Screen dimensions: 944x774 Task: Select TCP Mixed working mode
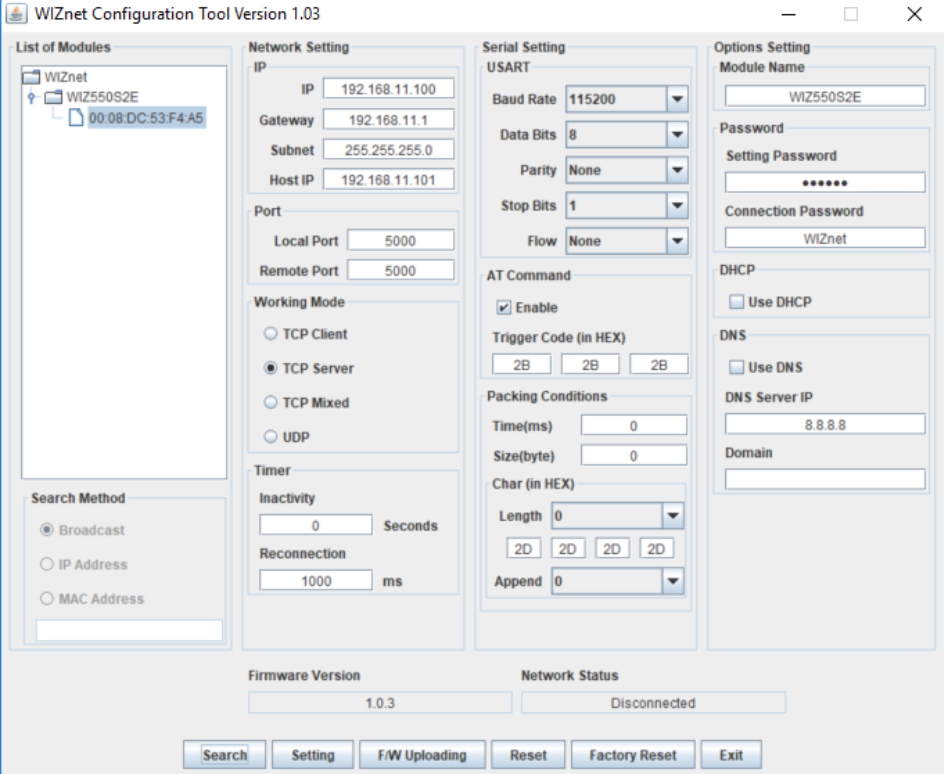[x=270, y=402]
